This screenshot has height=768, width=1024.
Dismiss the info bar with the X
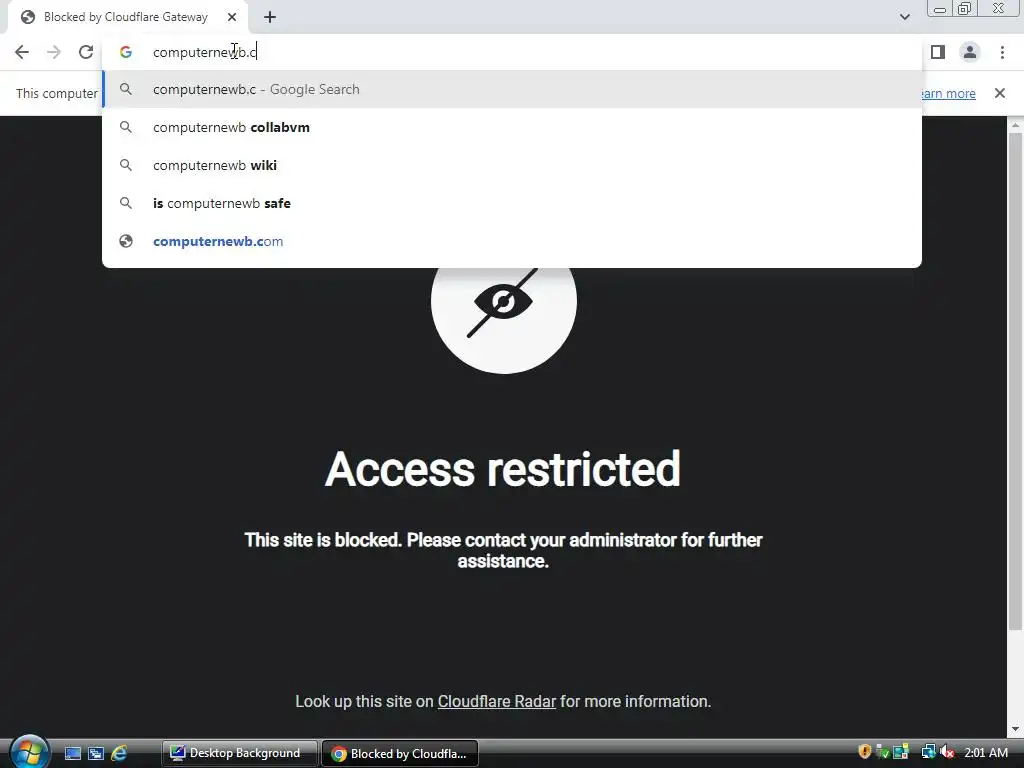[x=999, y=93]
